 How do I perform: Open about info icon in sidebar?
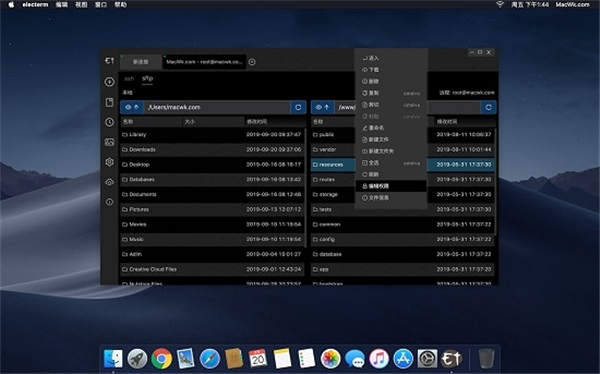[x=109, y=202]
